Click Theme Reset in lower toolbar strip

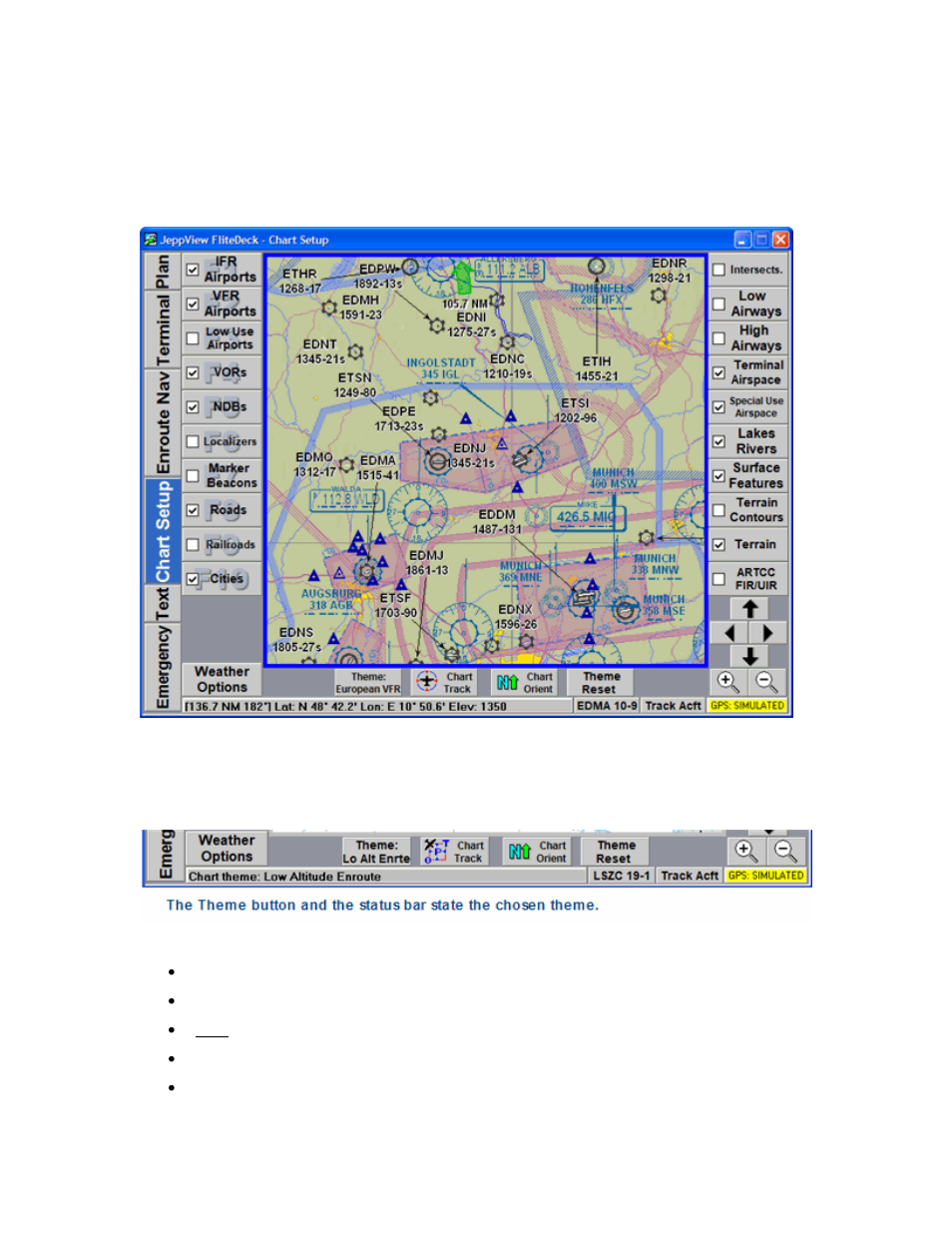coord(615,852)
